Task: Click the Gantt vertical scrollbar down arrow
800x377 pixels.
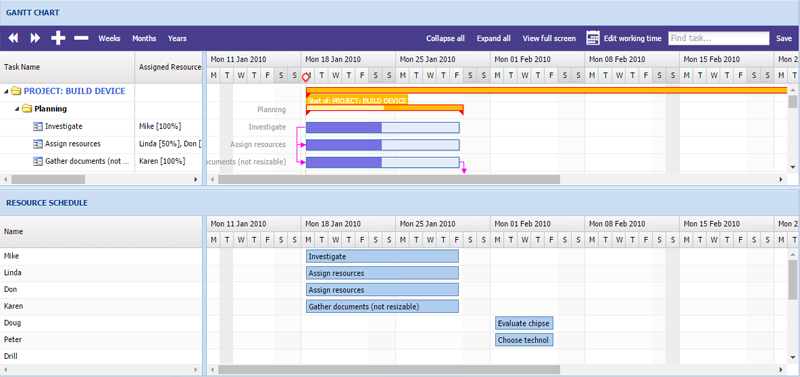Action: click(792, 167)
